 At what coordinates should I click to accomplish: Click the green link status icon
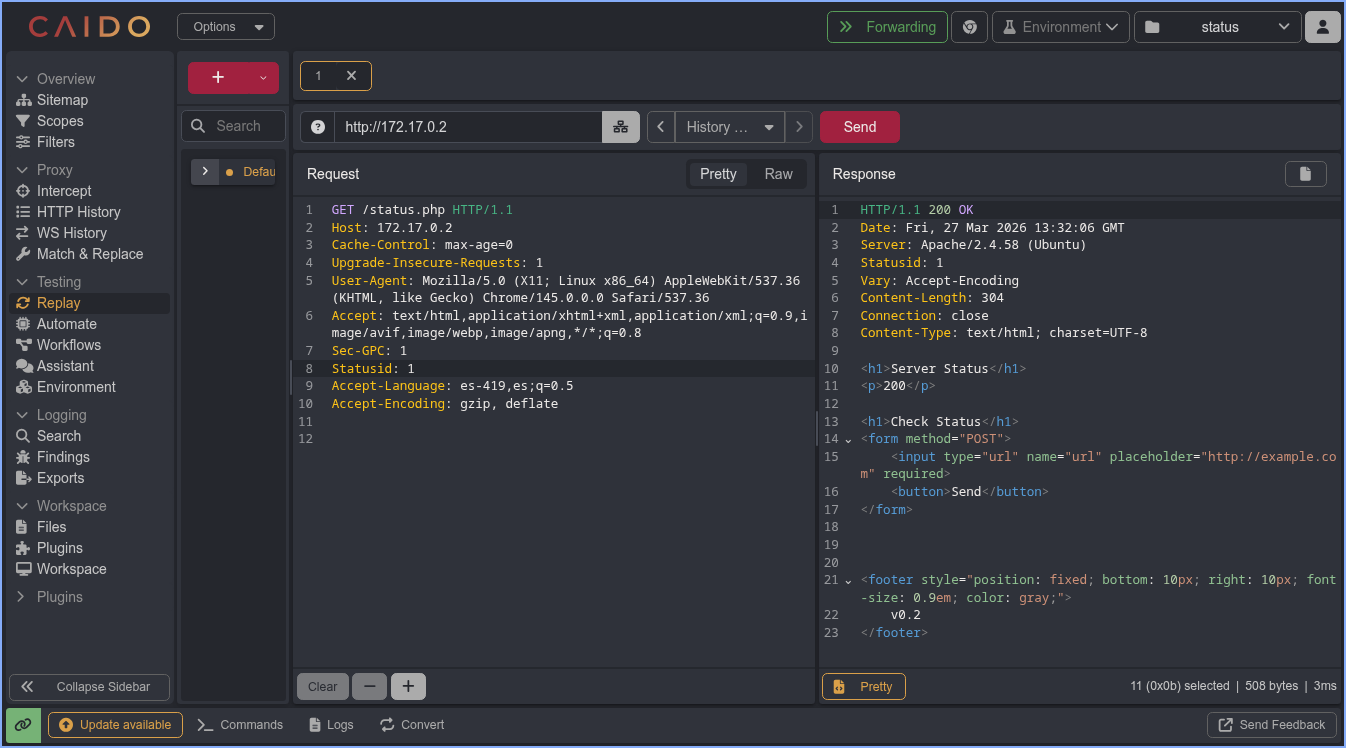pyautogui.click(x=24, y=724)
